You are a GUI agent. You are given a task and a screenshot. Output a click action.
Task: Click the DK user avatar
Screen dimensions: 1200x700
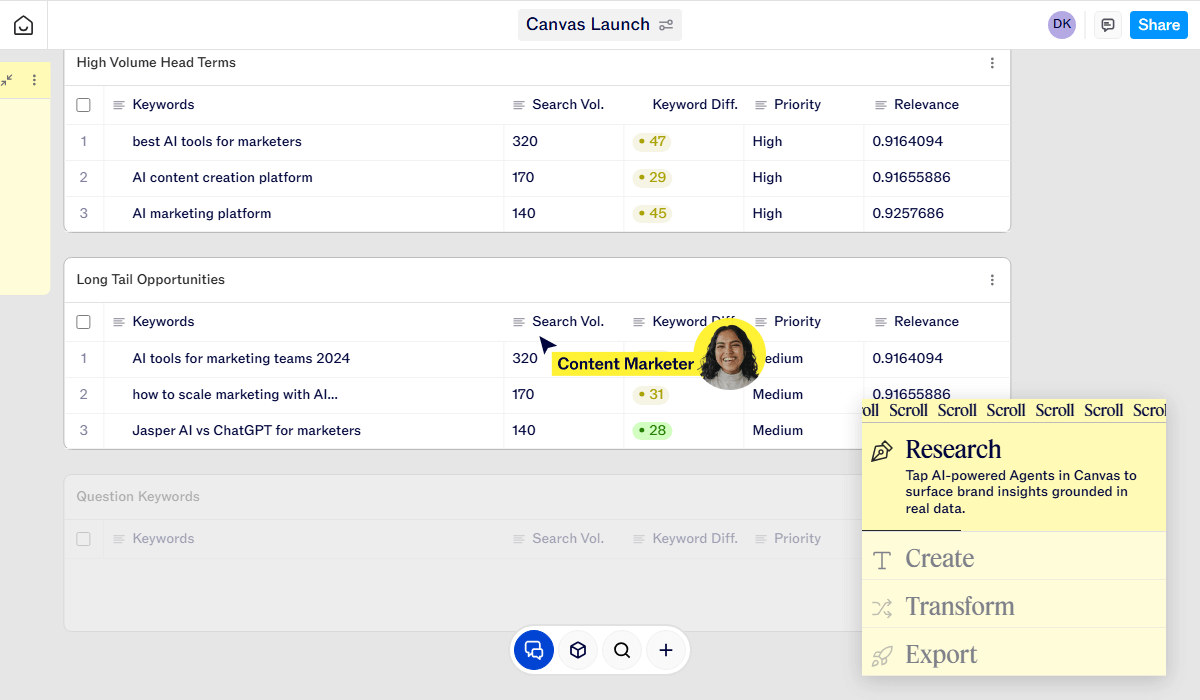tap(1061, 25)
